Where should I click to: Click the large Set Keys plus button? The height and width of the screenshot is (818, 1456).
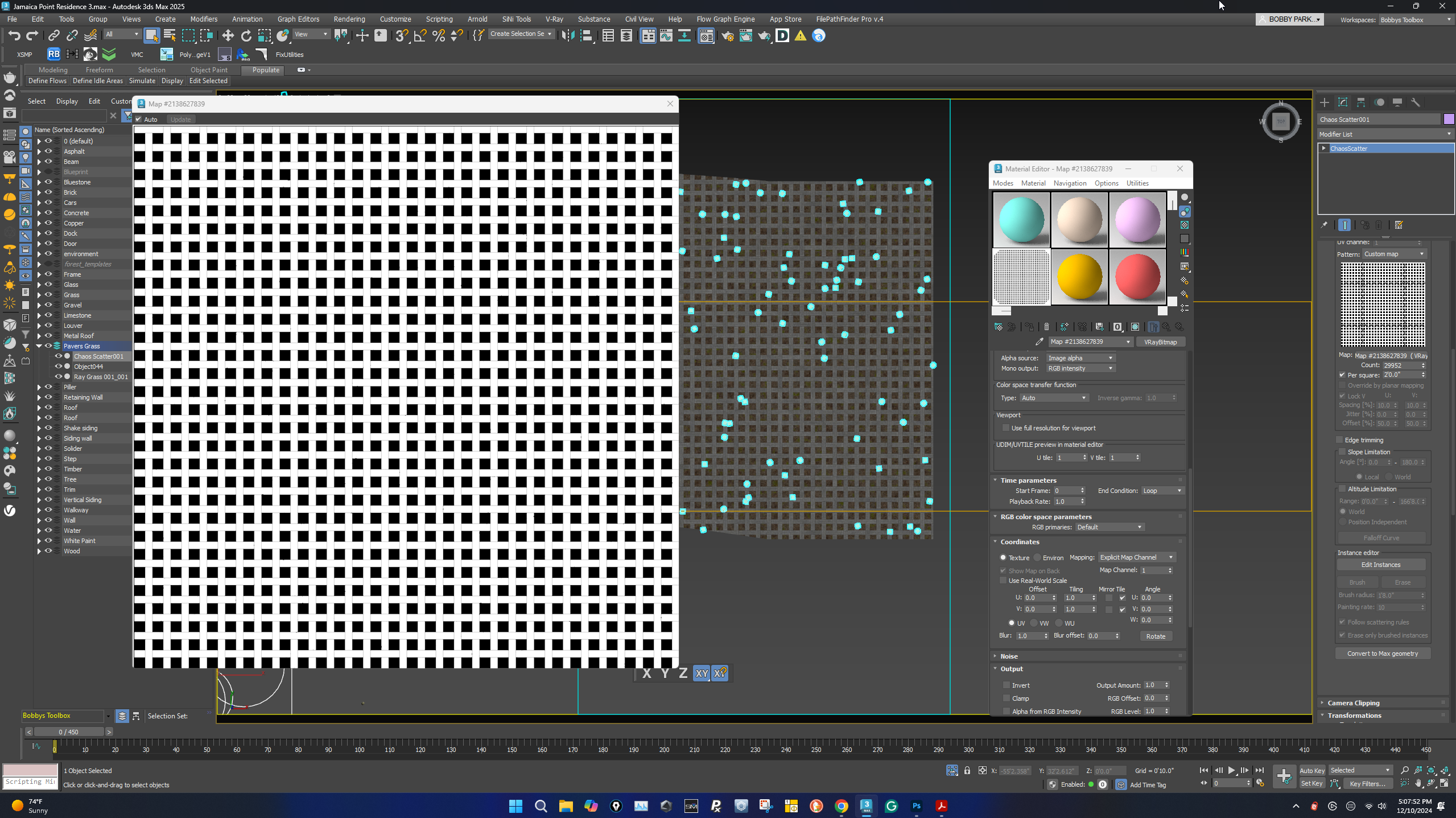[1284, 776]
